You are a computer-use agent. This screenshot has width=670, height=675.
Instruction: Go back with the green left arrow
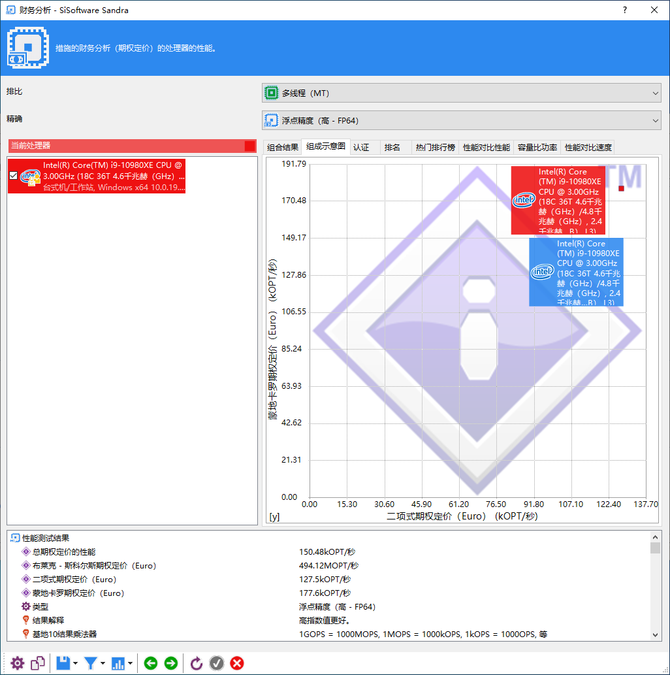151,663
